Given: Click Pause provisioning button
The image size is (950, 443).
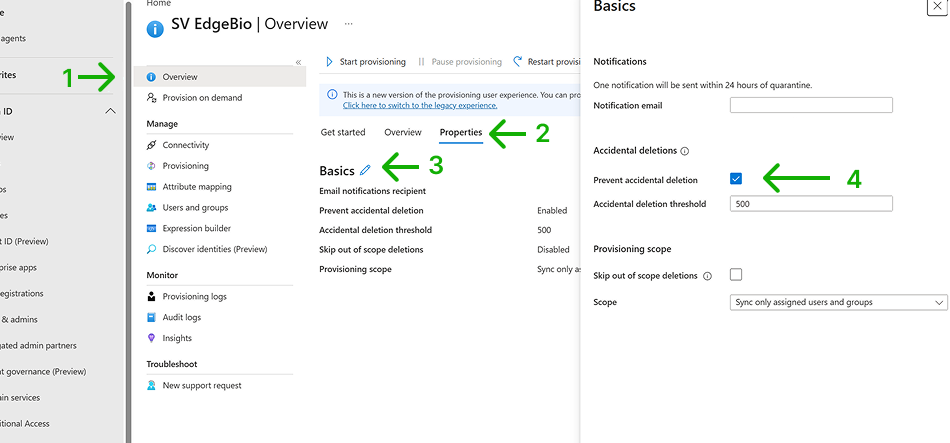Looking at the screenshot, I should pyautogui.click(x=460, y=62).
